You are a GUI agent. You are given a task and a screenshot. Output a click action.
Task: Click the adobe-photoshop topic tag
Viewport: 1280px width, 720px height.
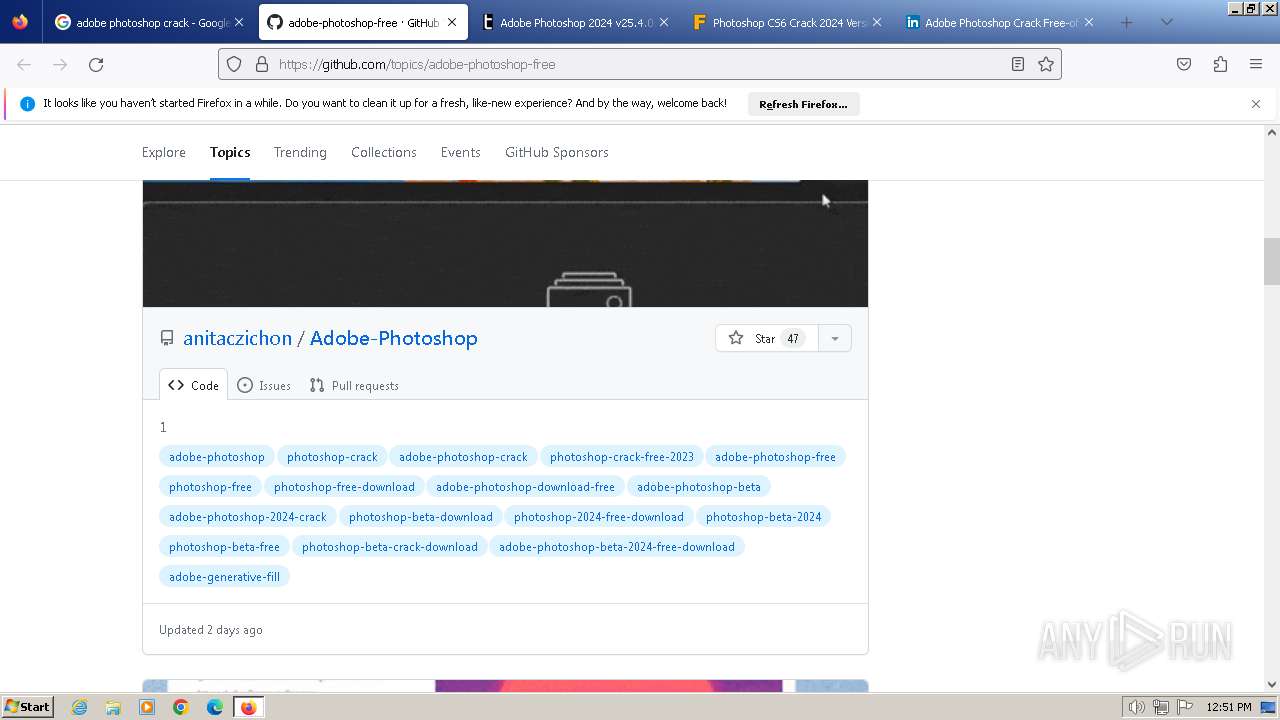[217, 457]
